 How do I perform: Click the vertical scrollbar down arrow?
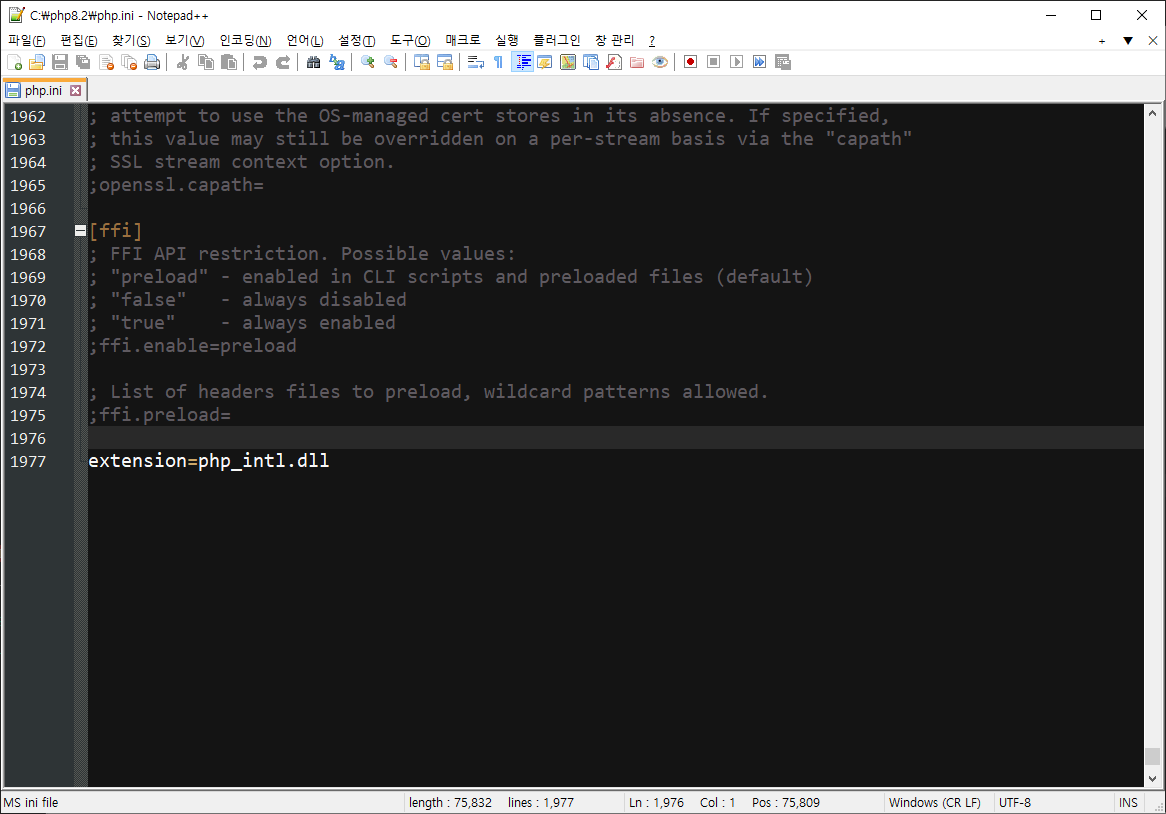(1153, 779)
